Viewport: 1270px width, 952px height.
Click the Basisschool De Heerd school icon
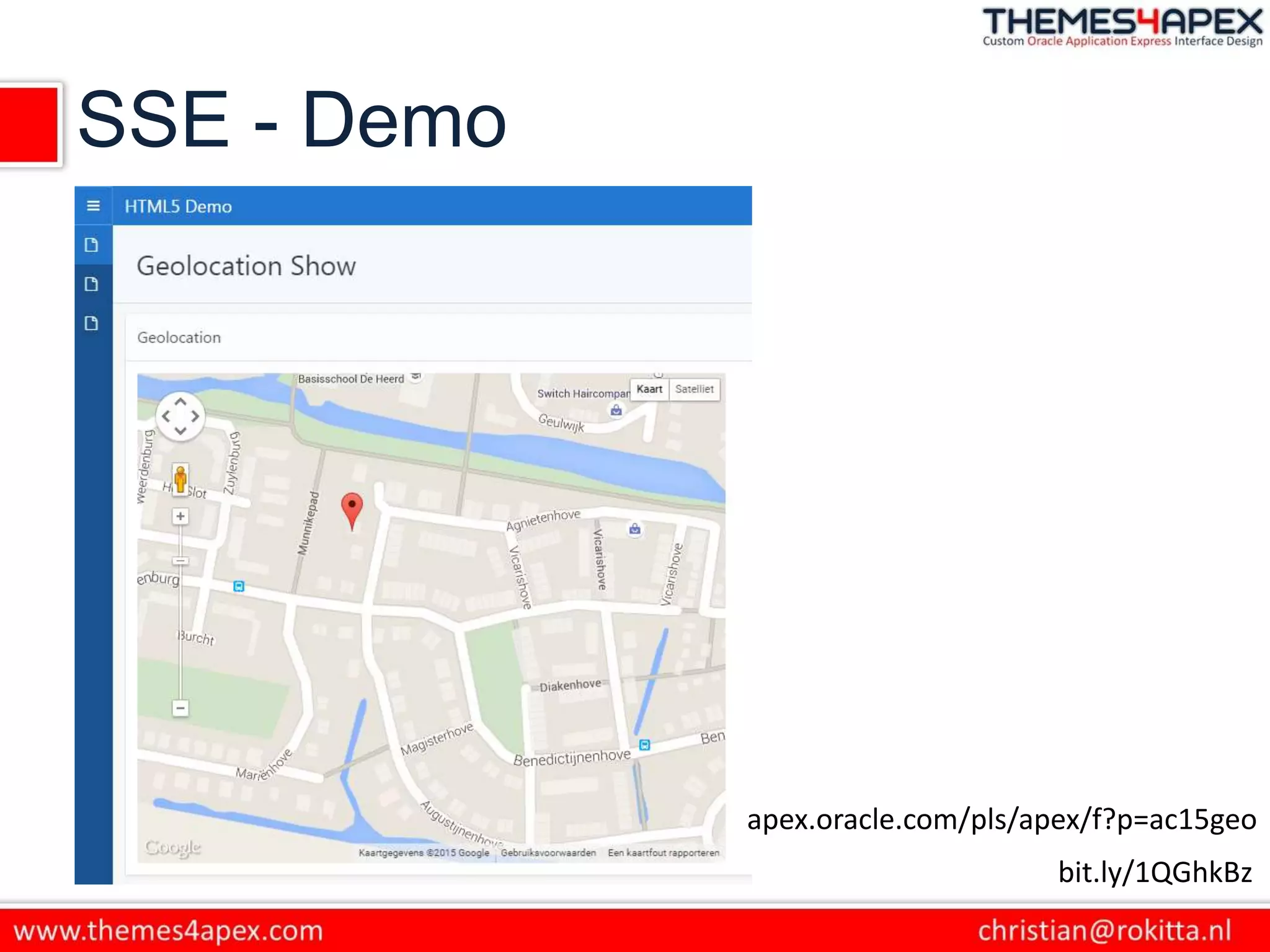pyautogui.click(x=417, y=376)
